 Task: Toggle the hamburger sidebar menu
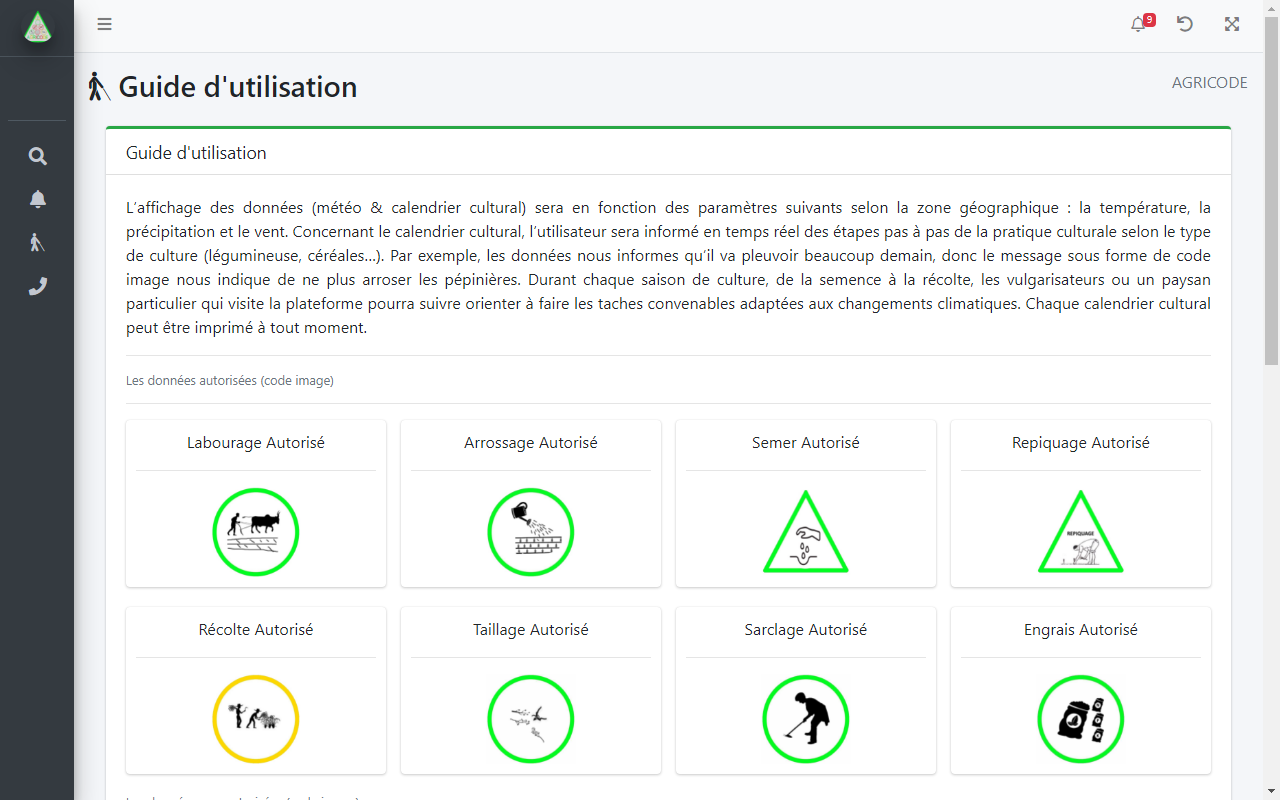click(x=104, y=25)
